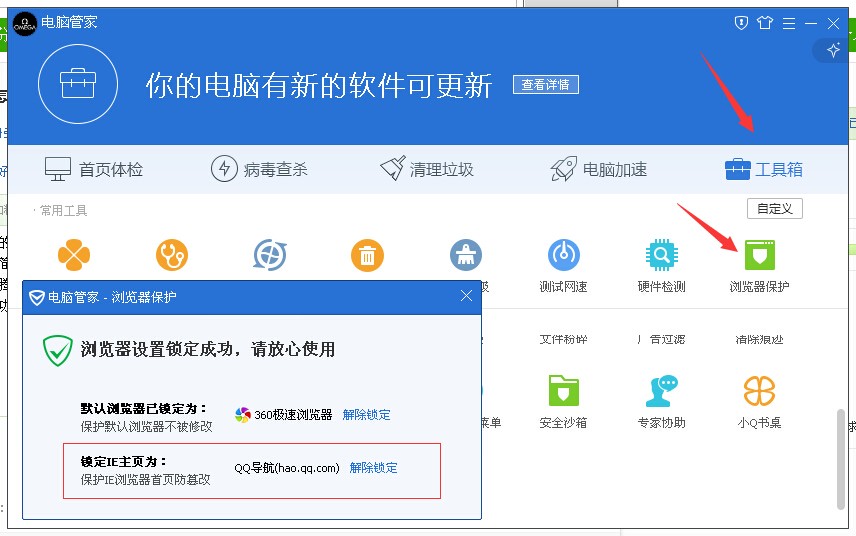Click the 你的电脑有新的软件可更新 headline

[319, 86]
